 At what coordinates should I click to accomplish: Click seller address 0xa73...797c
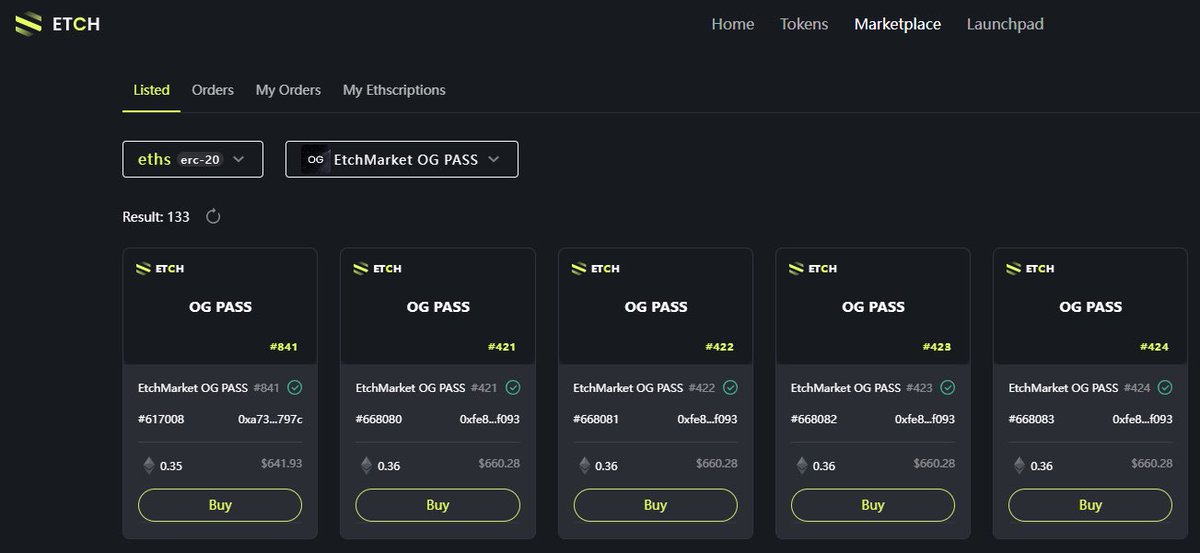tap(270, 419)
